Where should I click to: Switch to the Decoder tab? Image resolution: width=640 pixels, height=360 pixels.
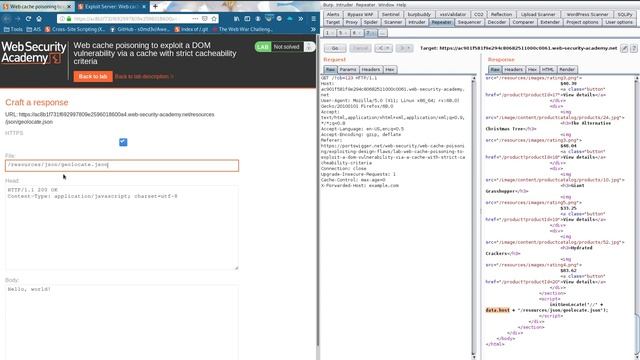(497, 22)
